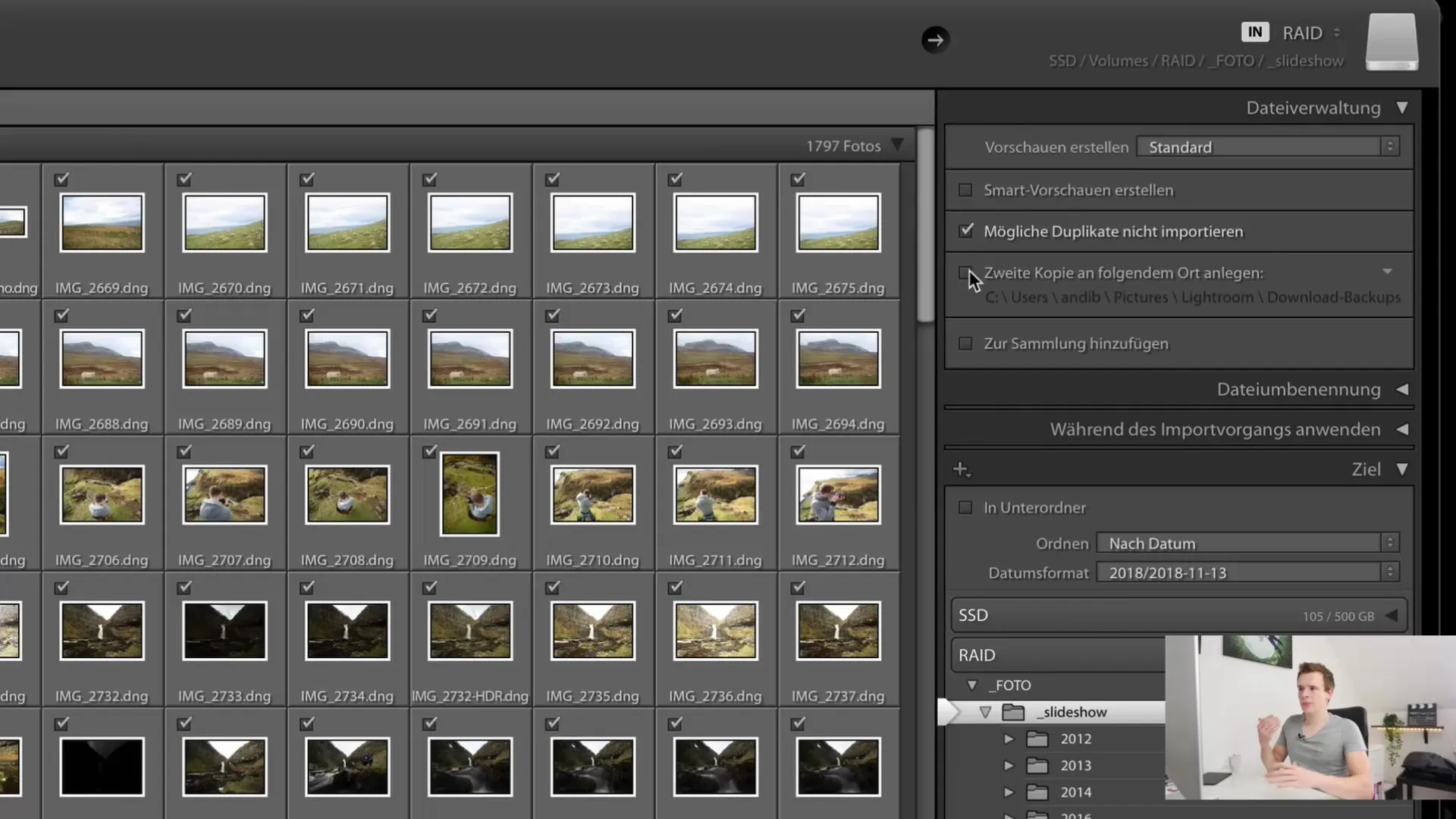Image resolution: width=1456 pixels, height=819 pixels.
Task: Uncheck the IMG_2732-HDR.dng import checkbox
Action: click(430, 587)
